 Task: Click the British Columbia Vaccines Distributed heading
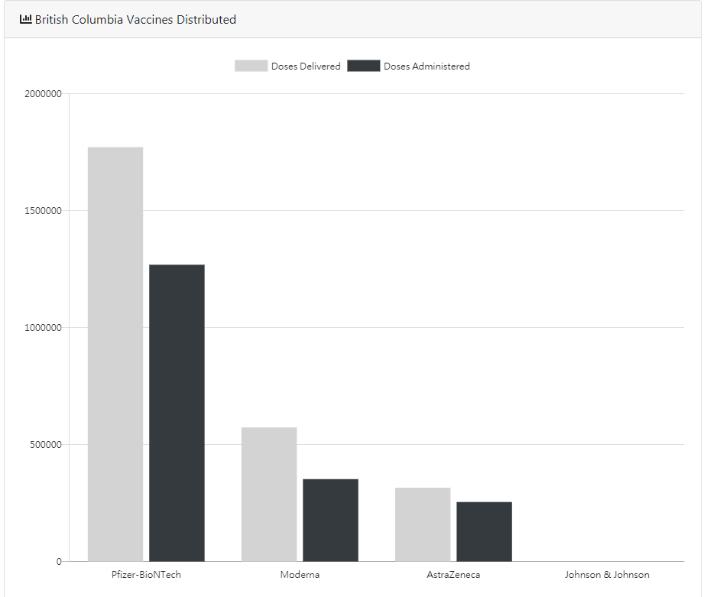coord(136,20)
